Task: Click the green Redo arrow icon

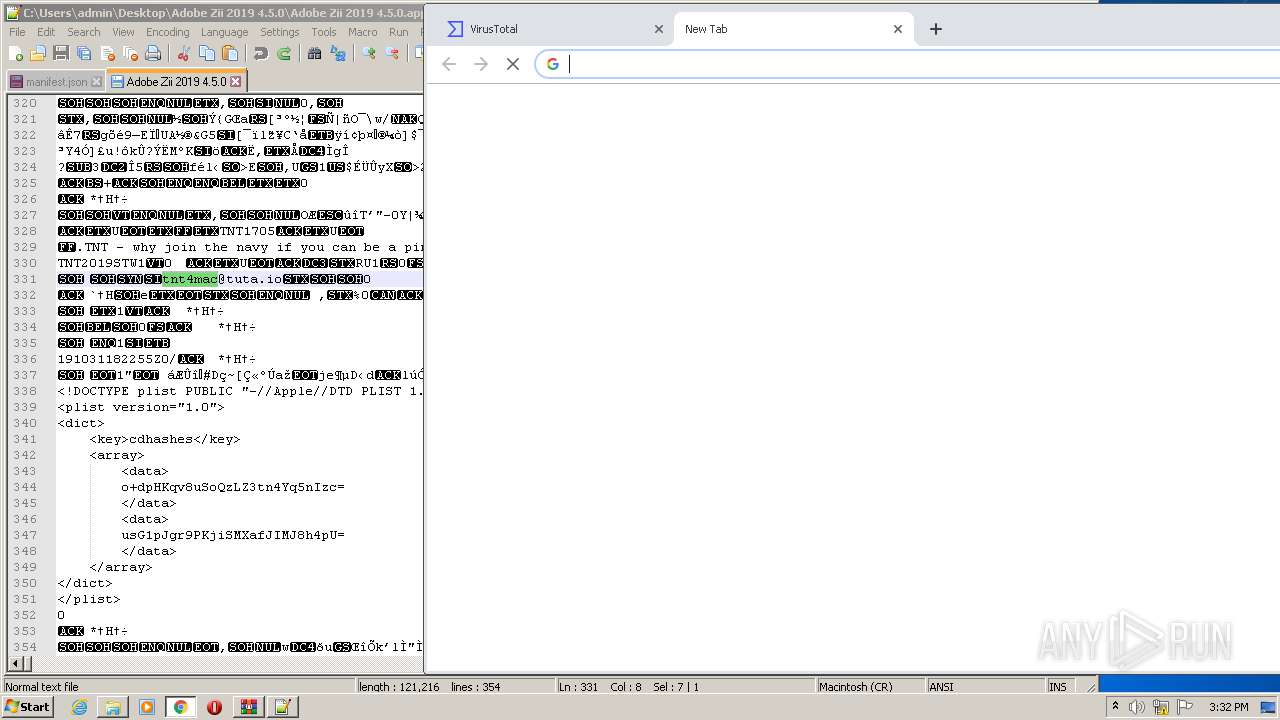Action: point(283,54)
